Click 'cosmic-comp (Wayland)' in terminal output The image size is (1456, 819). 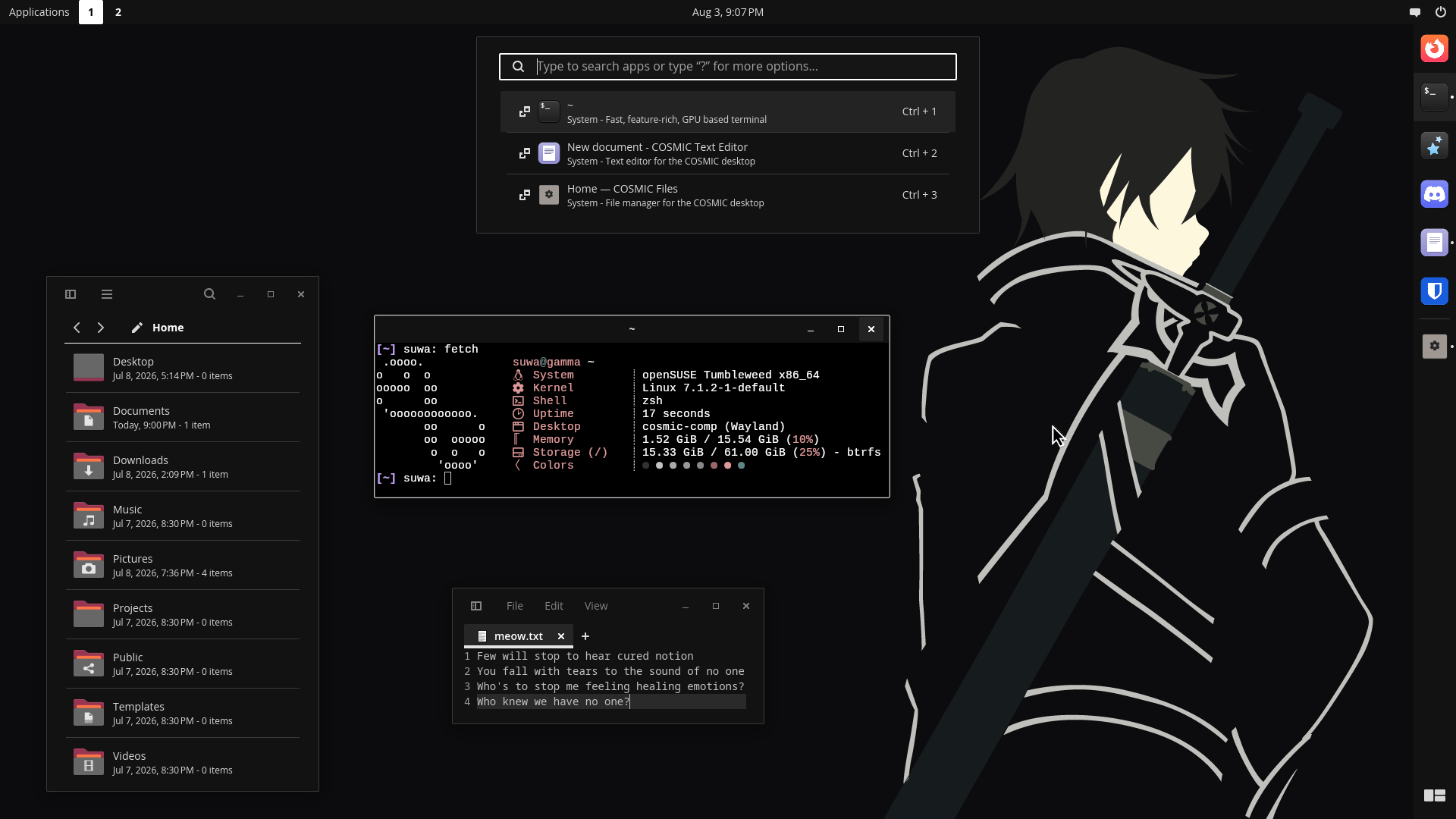click(714, 427)
